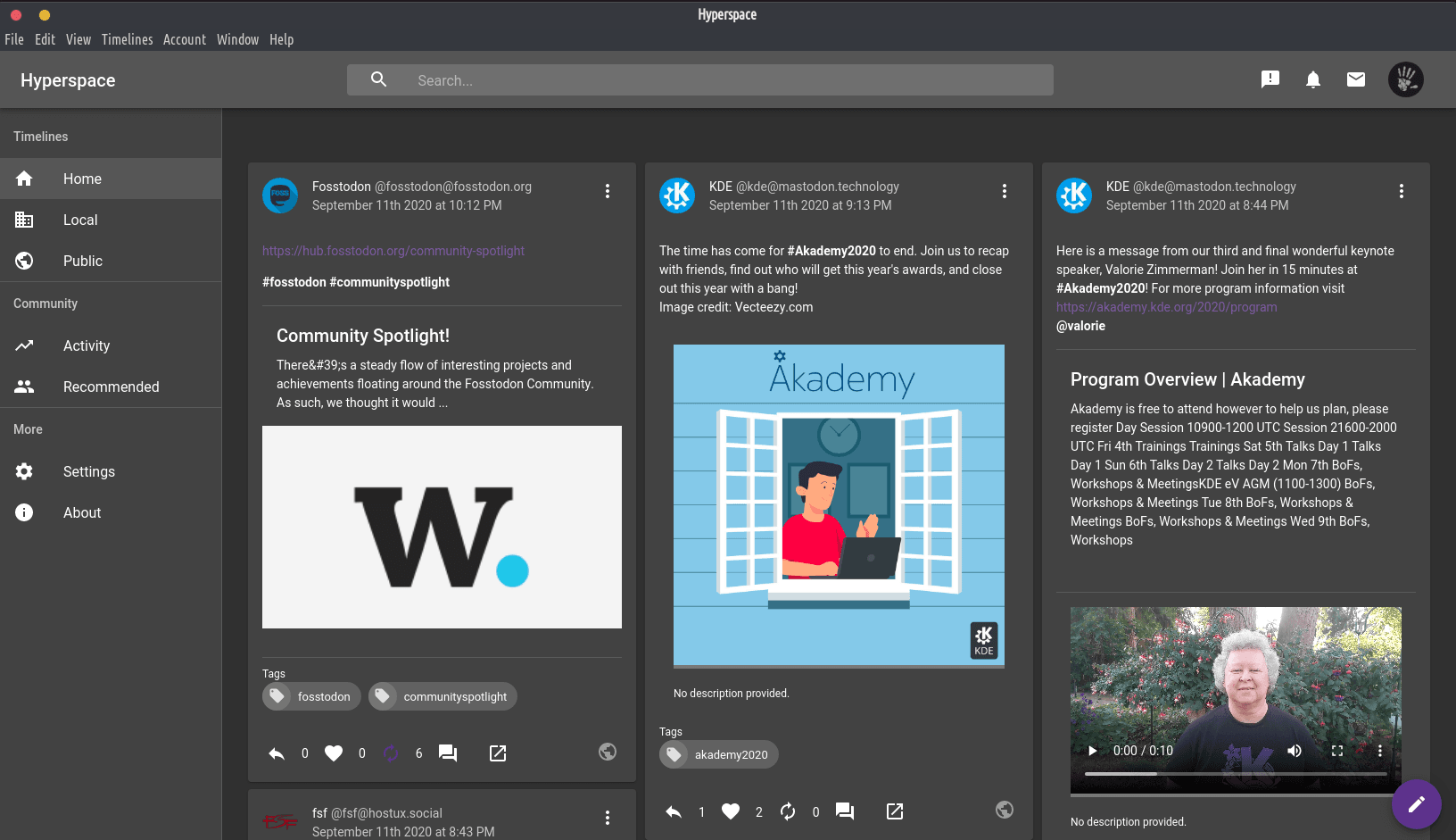Viewport: 1456px width, 840px height.
Task: Open the notifications bell icon
Action: [1312, 80]
